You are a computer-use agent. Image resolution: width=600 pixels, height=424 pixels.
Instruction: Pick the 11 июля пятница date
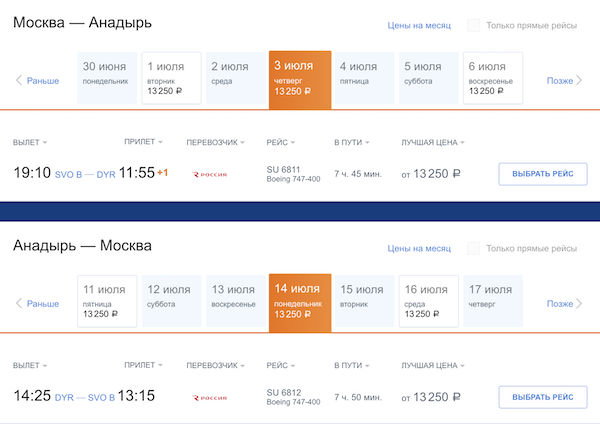point(107,301)
